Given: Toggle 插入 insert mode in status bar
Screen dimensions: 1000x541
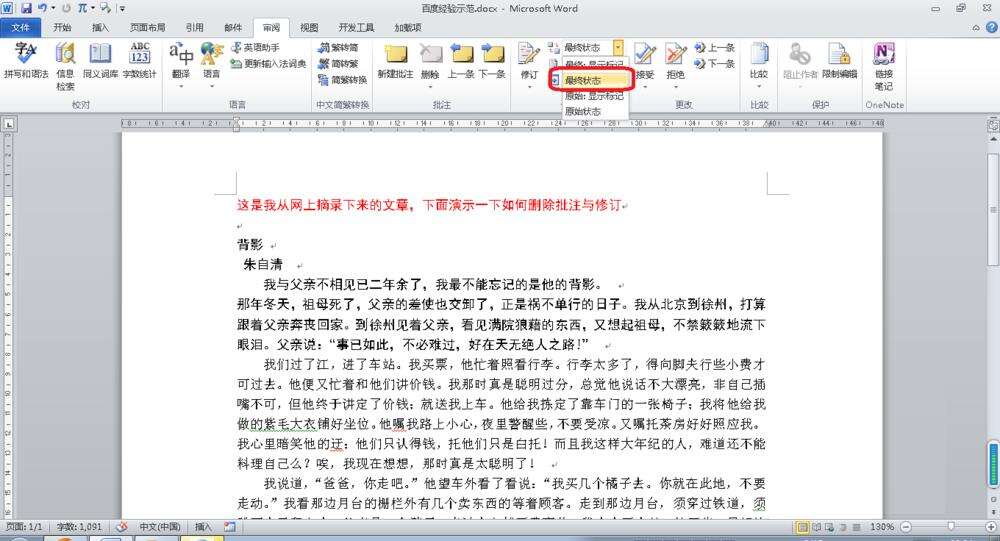Looking at the screenshot, I should pyautogui.click(x=203, y=527).
